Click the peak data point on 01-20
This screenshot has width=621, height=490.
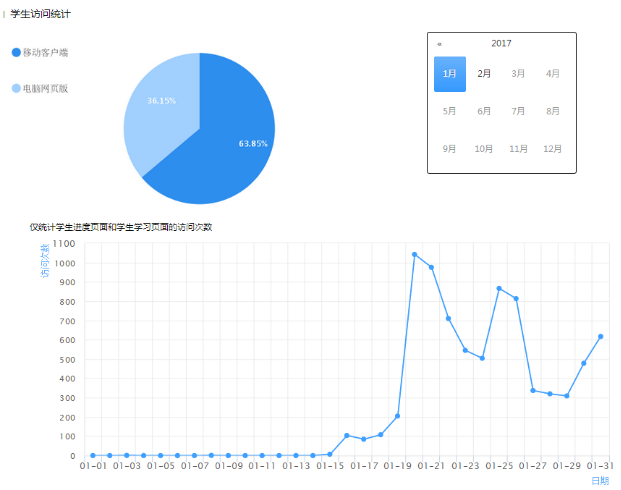click(414, 255)
